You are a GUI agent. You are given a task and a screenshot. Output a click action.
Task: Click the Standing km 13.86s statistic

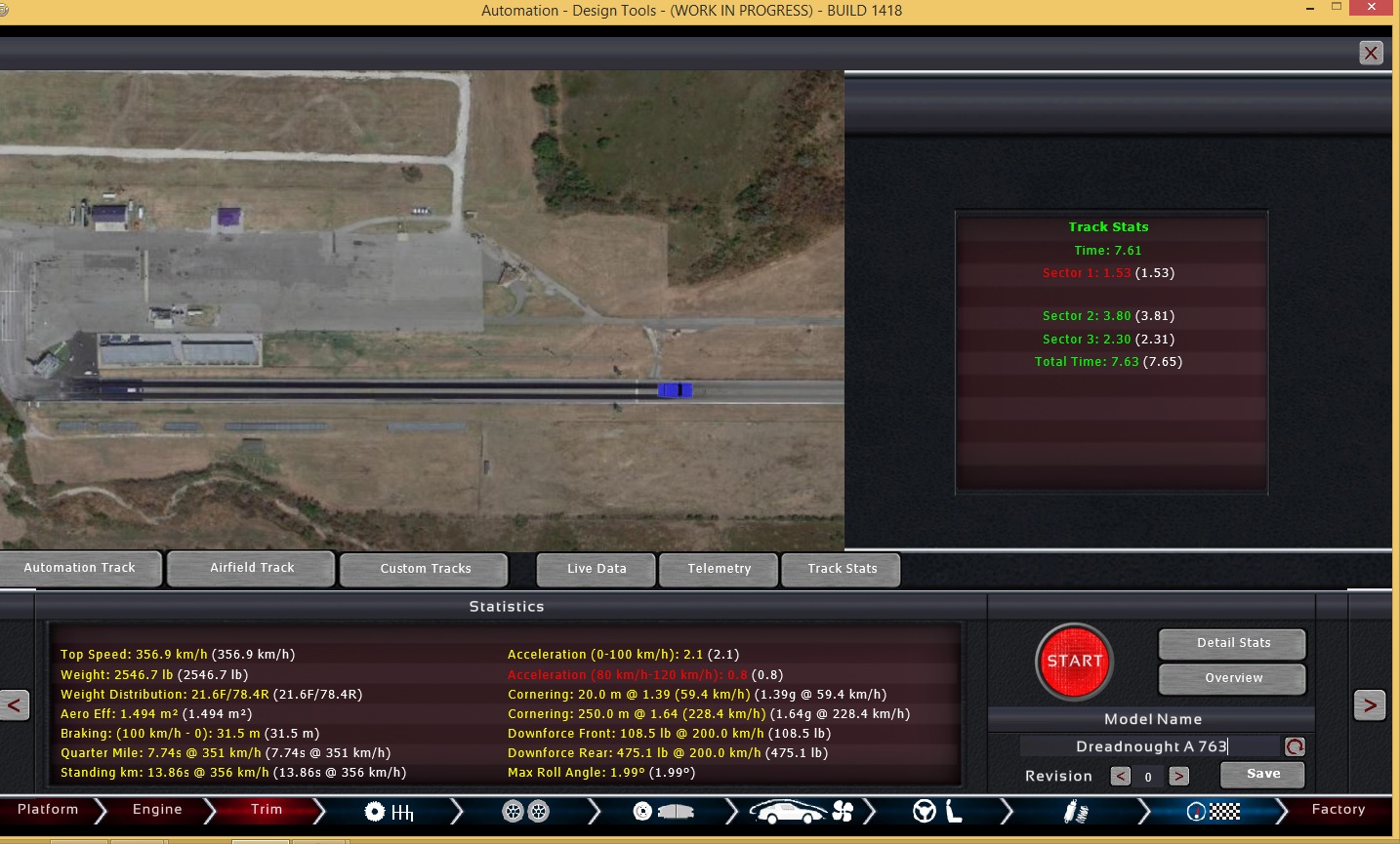[233, 773]
